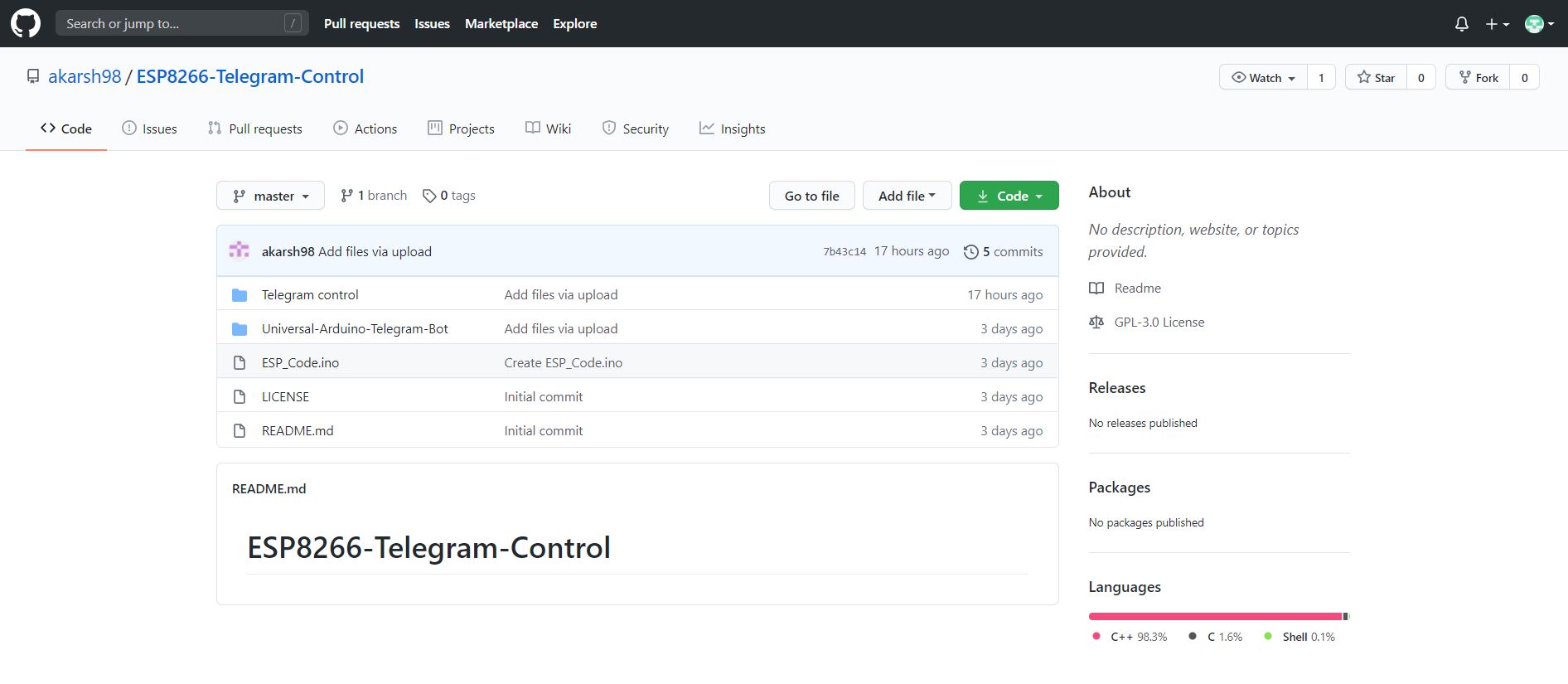Open the Shell 0.1% language link

pos(1299,637)
